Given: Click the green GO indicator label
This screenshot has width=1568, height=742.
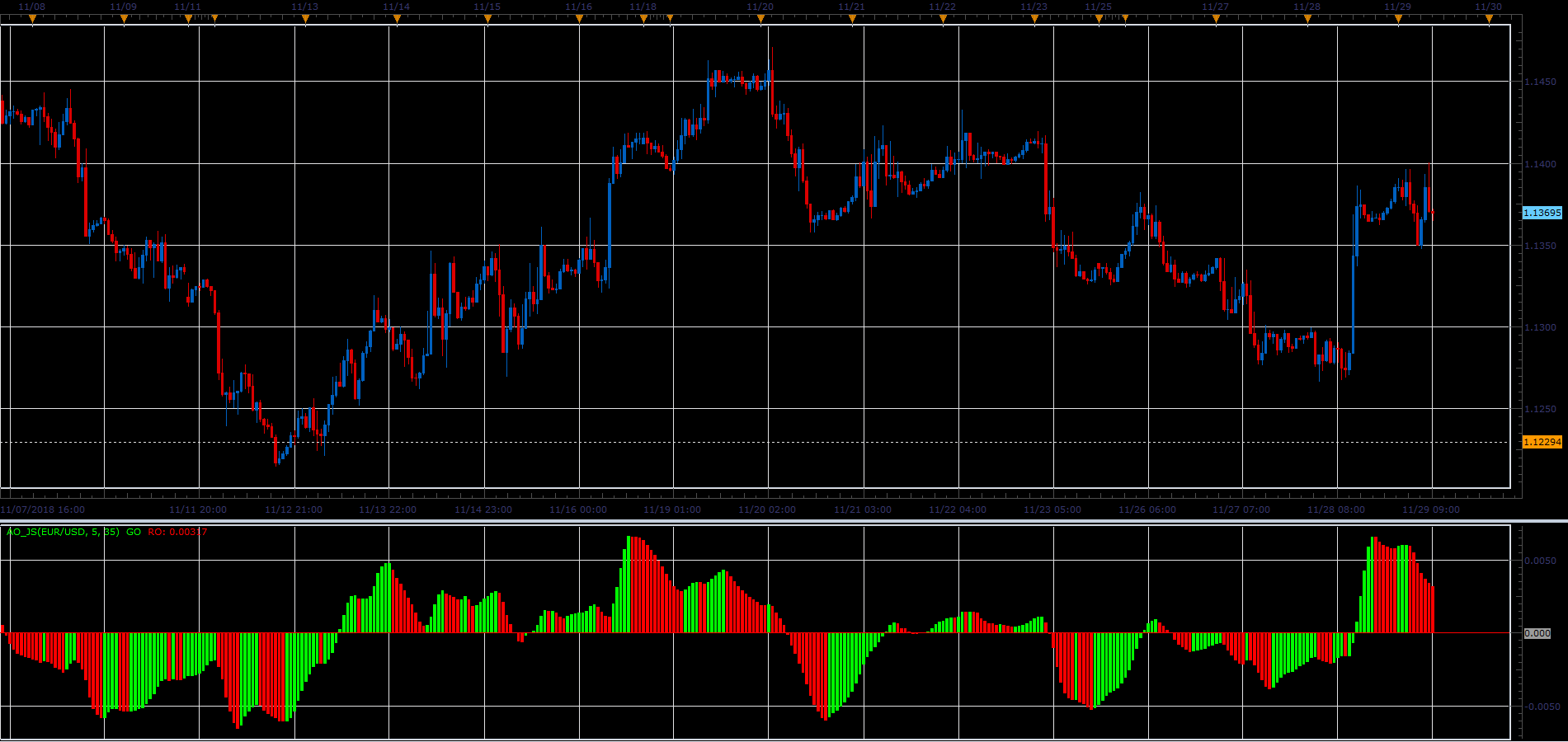Looking at the screenshot, I should point(134,532).
